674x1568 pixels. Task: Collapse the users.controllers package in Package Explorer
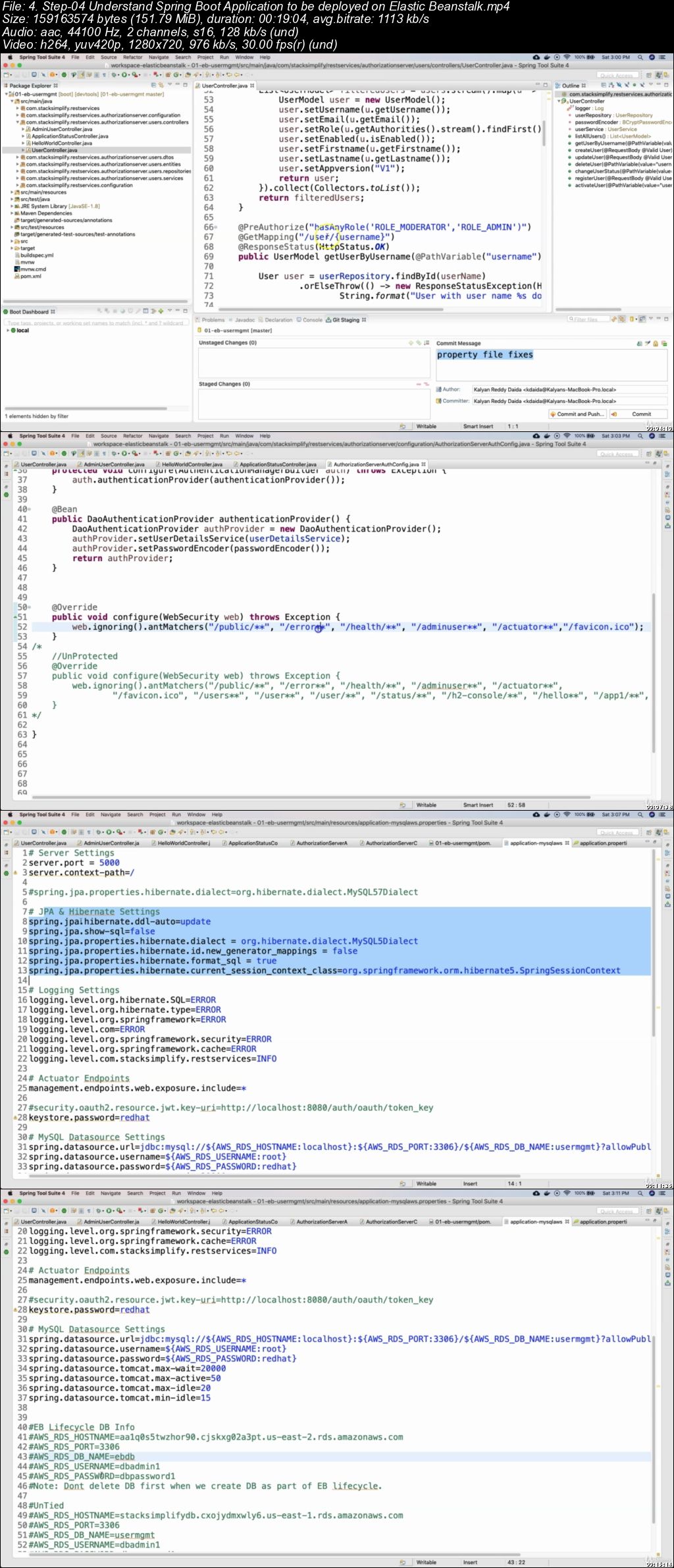(18, 122)
